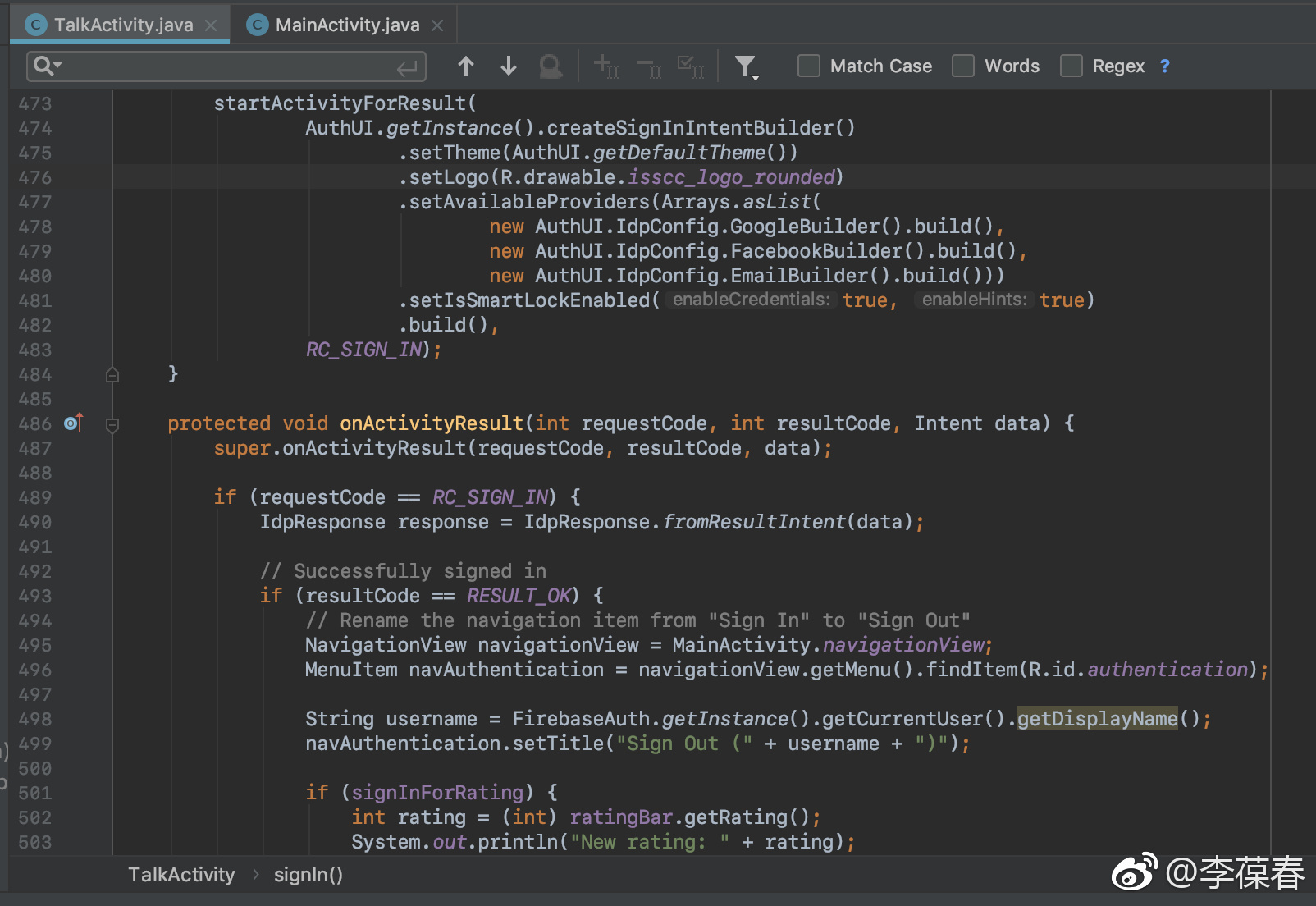Tick the Words checkbox

[x=963, y=66]
